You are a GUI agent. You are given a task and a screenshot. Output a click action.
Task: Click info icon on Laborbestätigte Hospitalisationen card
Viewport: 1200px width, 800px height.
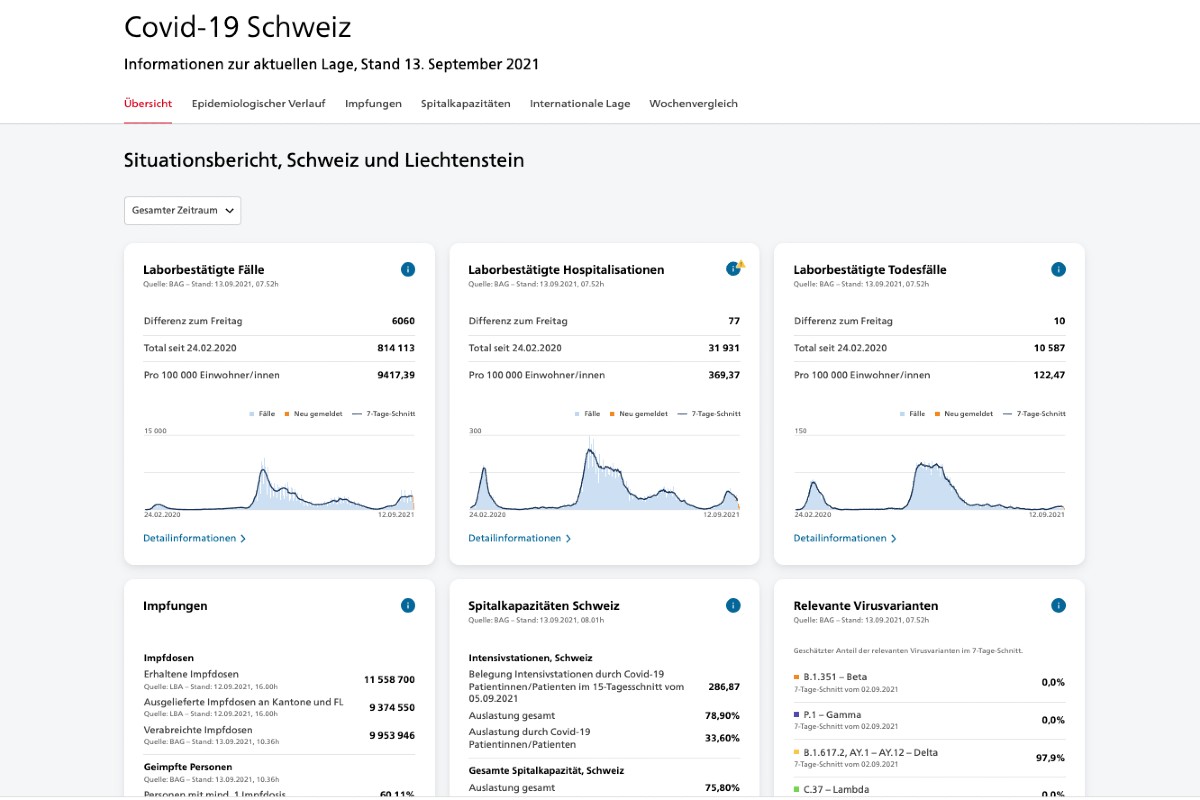pos(733,269)
